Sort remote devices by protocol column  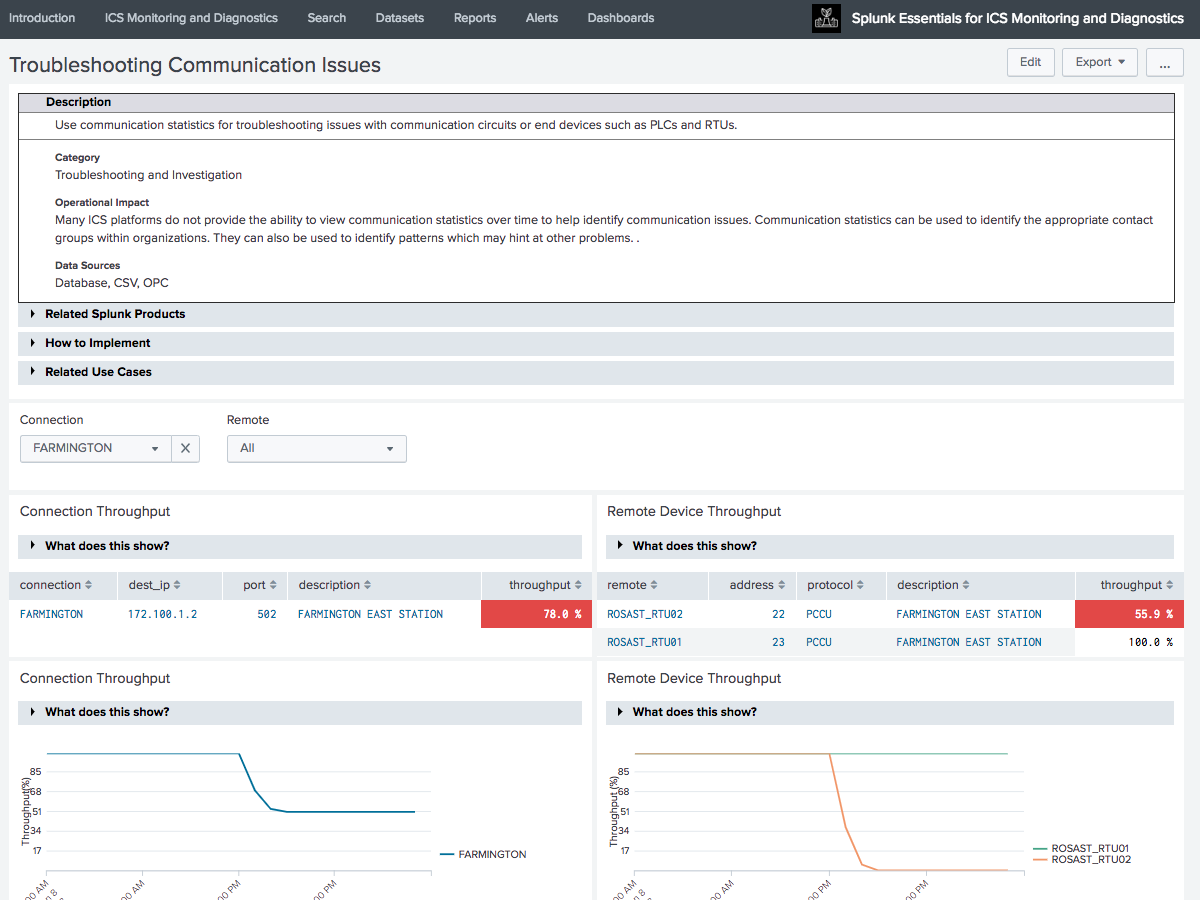[x=834, y=585]
